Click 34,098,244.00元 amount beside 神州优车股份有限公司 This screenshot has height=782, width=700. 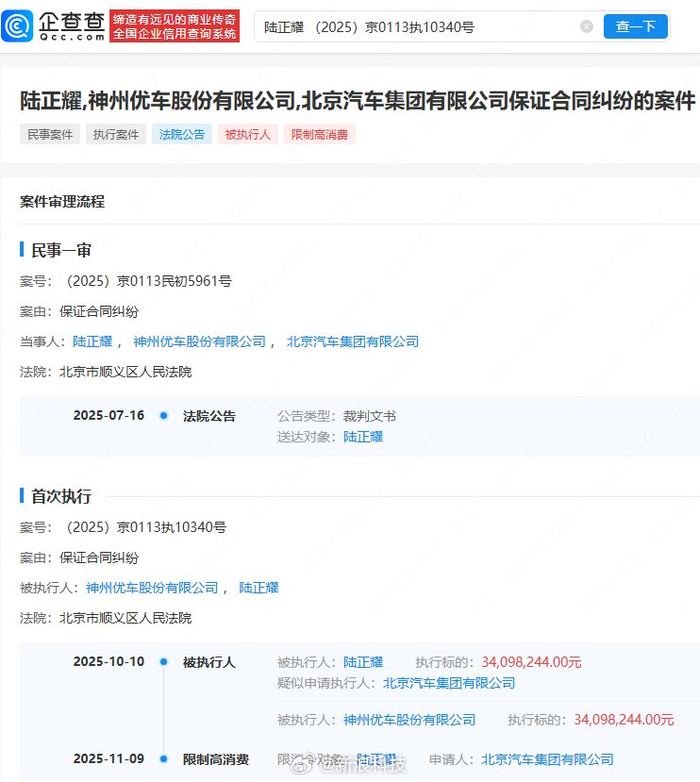[x=624, y=720]
